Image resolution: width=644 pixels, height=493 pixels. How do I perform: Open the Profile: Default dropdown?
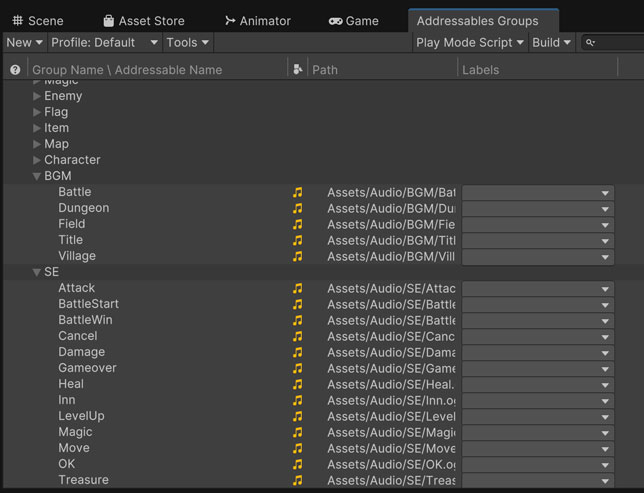104,42
